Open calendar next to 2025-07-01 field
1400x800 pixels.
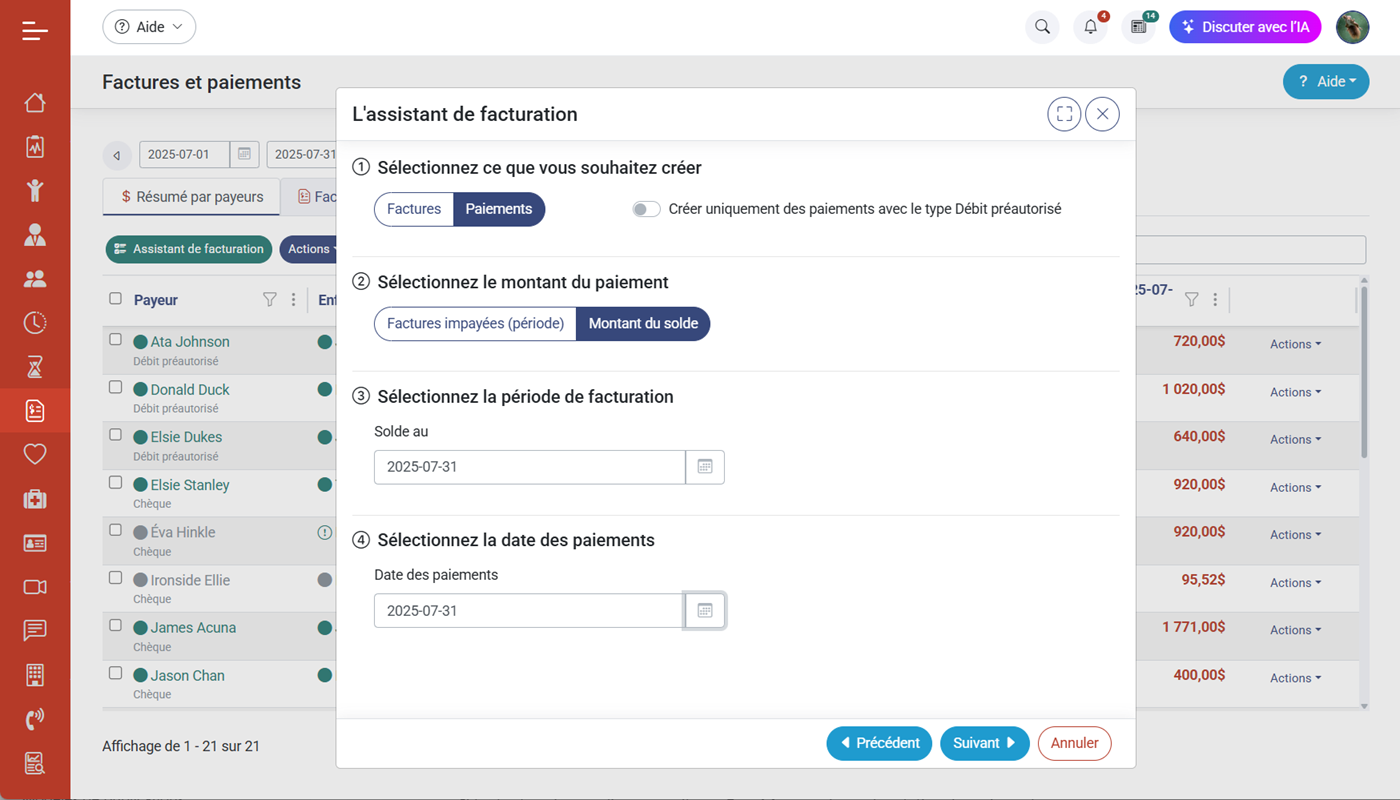pyautogui.click(x=244, y=154)
